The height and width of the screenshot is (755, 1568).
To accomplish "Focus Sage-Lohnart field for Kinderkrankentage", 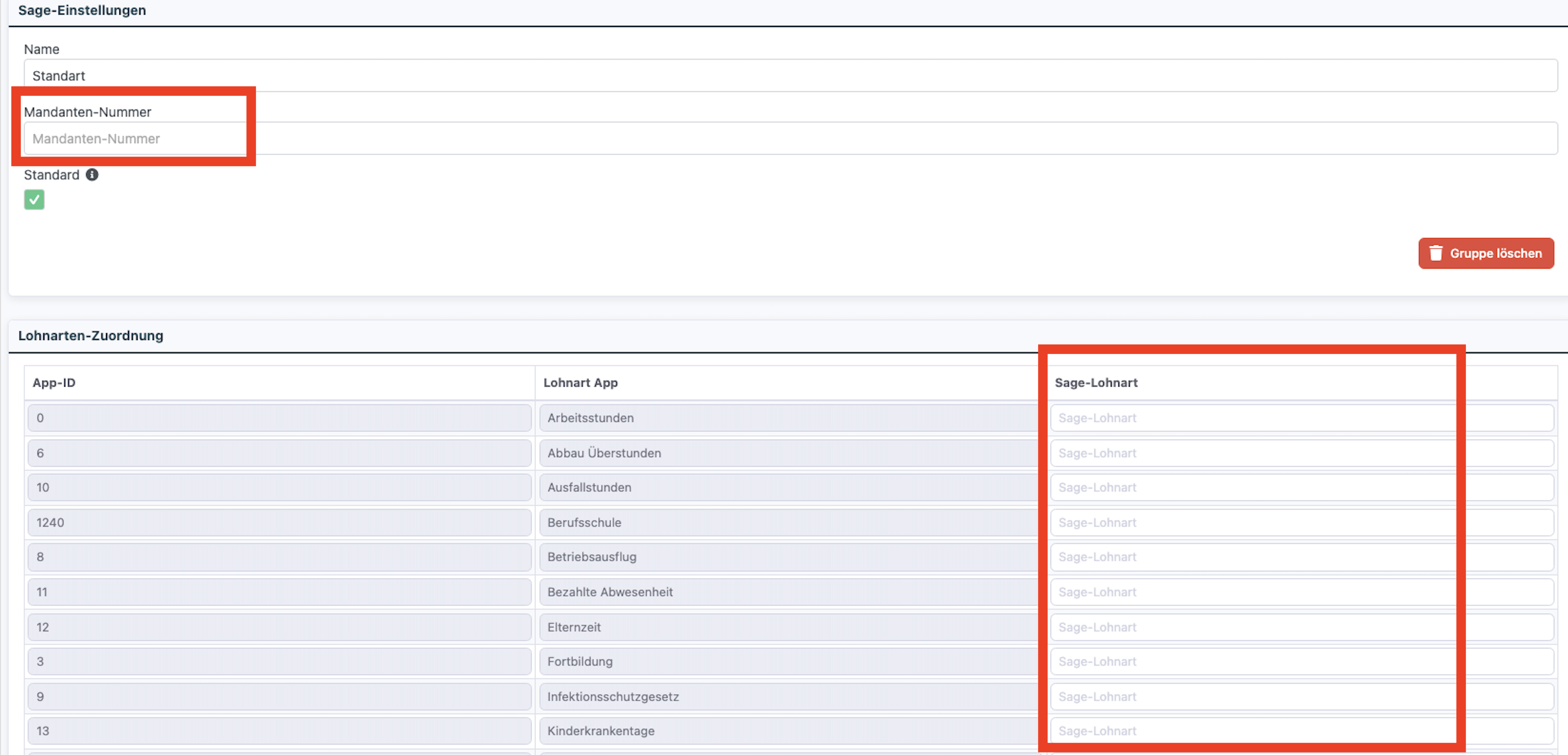I will click(1301, 731).
